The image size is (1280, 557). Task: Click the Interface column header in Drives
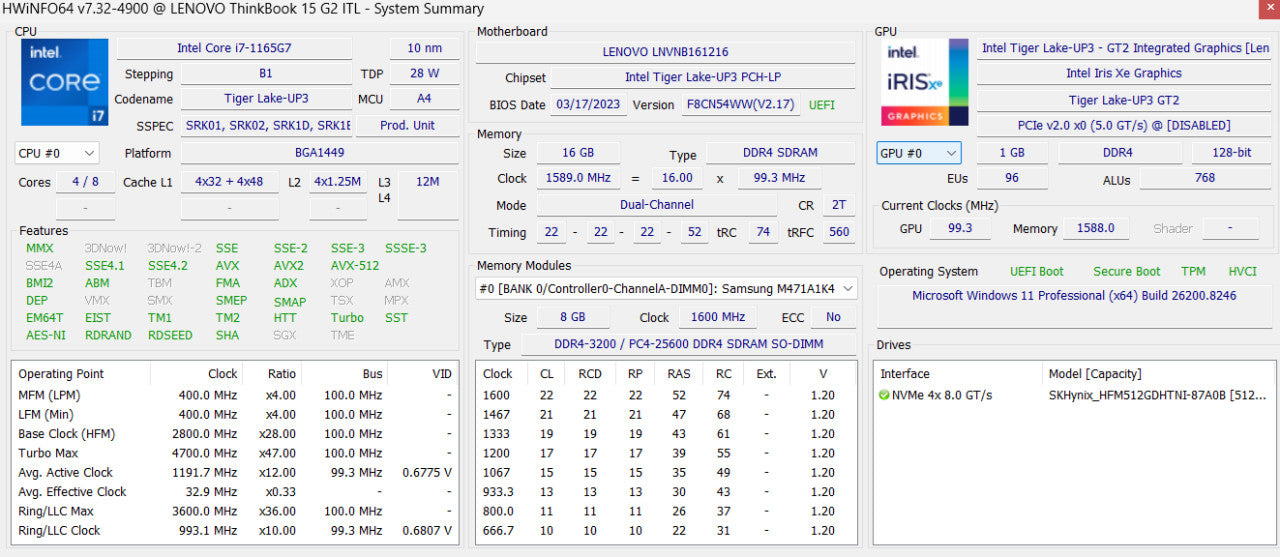[x=957, y=373]
